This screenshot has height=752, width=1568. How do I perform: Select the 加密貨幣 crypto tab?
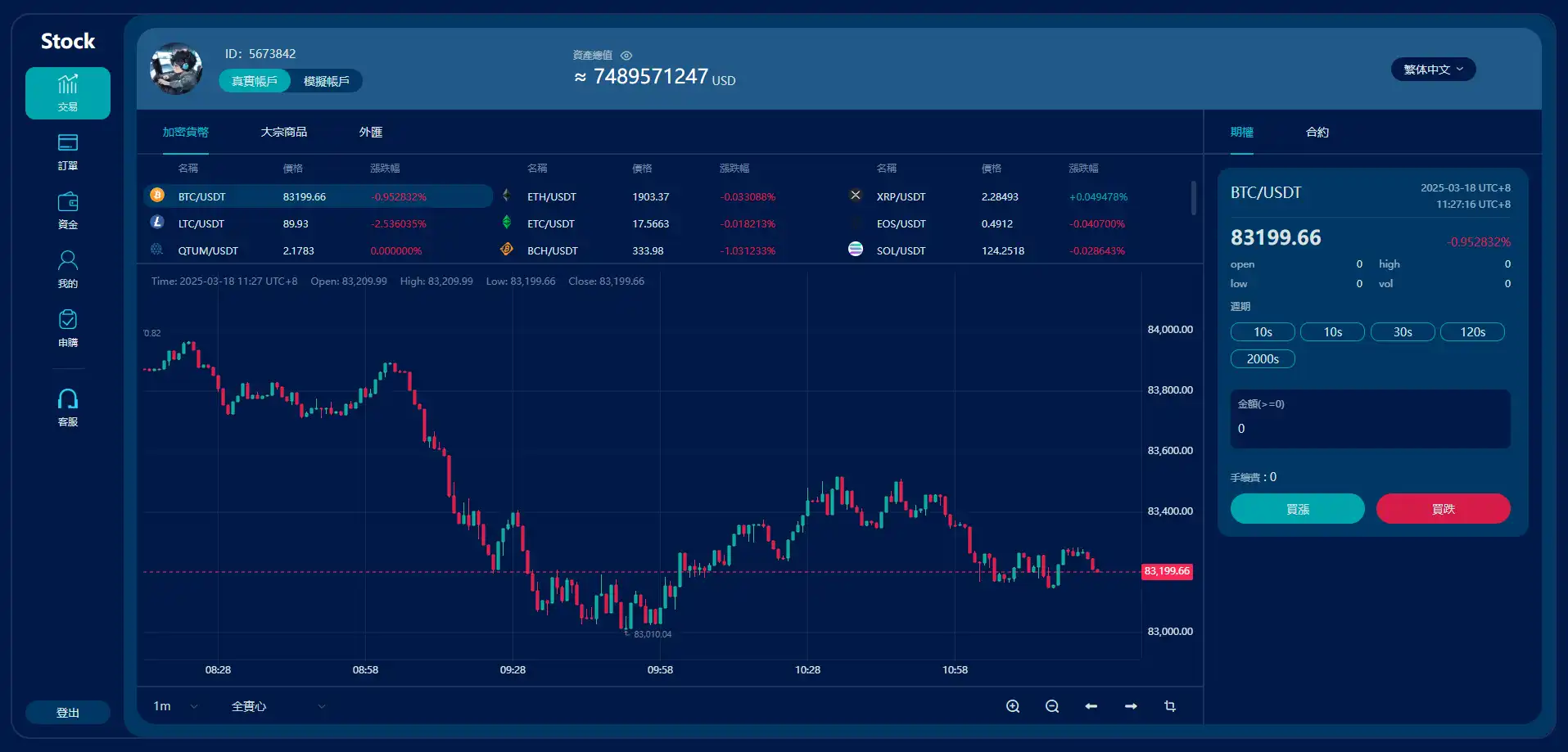pyautogui.click(x=185, y=132)
